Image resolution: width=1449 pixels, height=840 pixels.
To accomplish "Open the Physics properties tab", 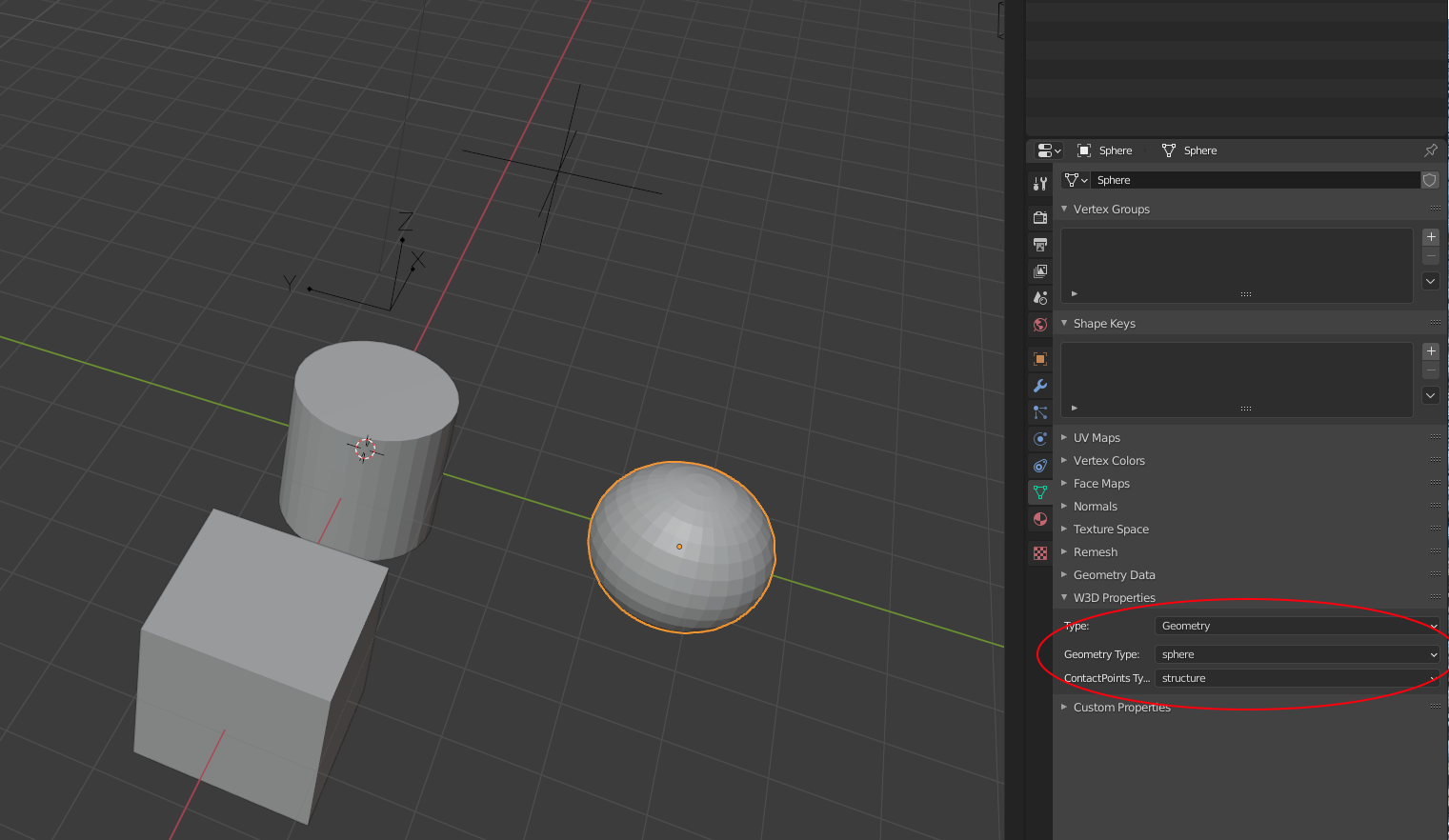I will pos(1040,439).
